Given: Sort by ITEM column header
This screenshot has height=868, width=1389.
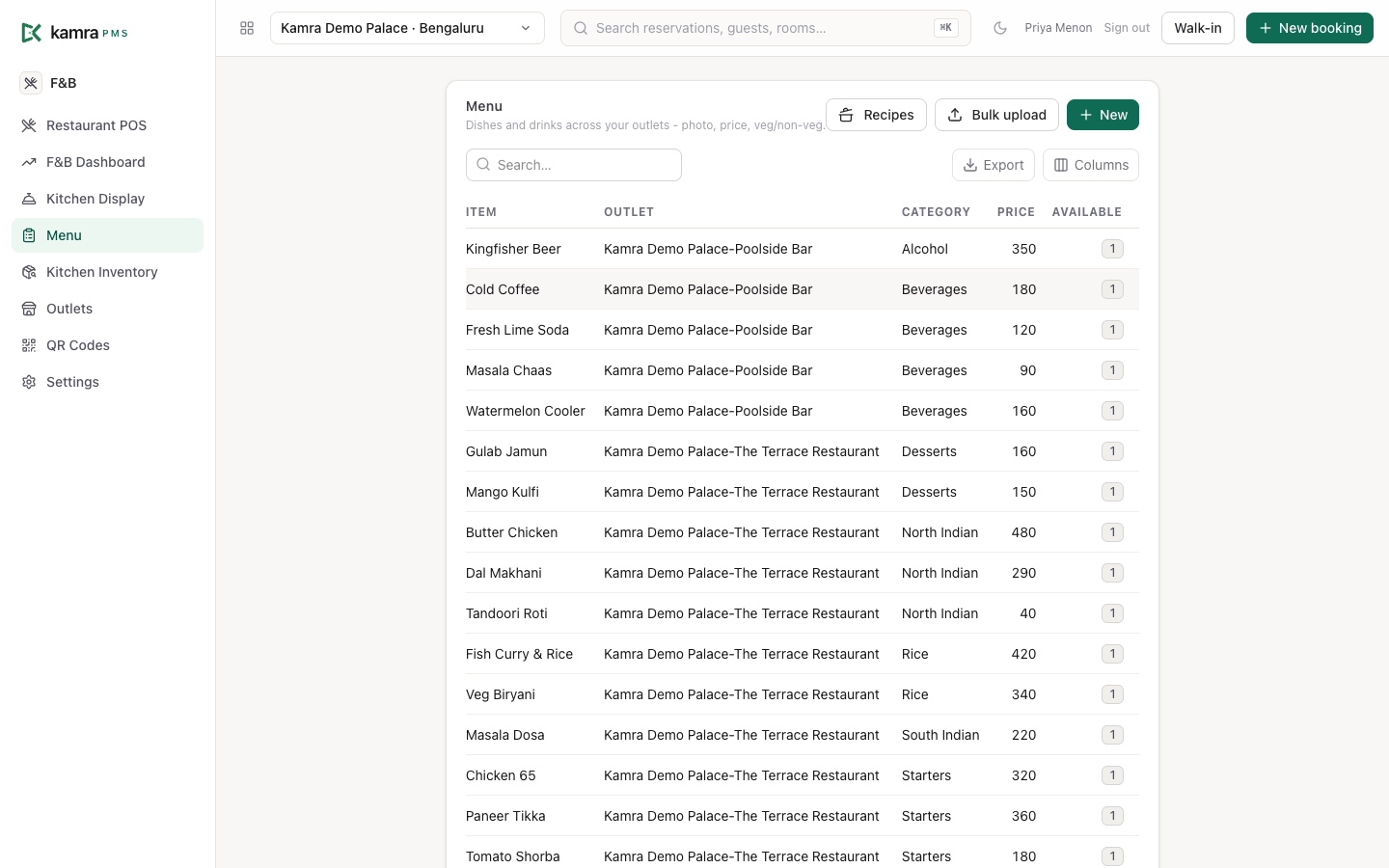Looking at the screenshot, I should click(x=481, y=212).
